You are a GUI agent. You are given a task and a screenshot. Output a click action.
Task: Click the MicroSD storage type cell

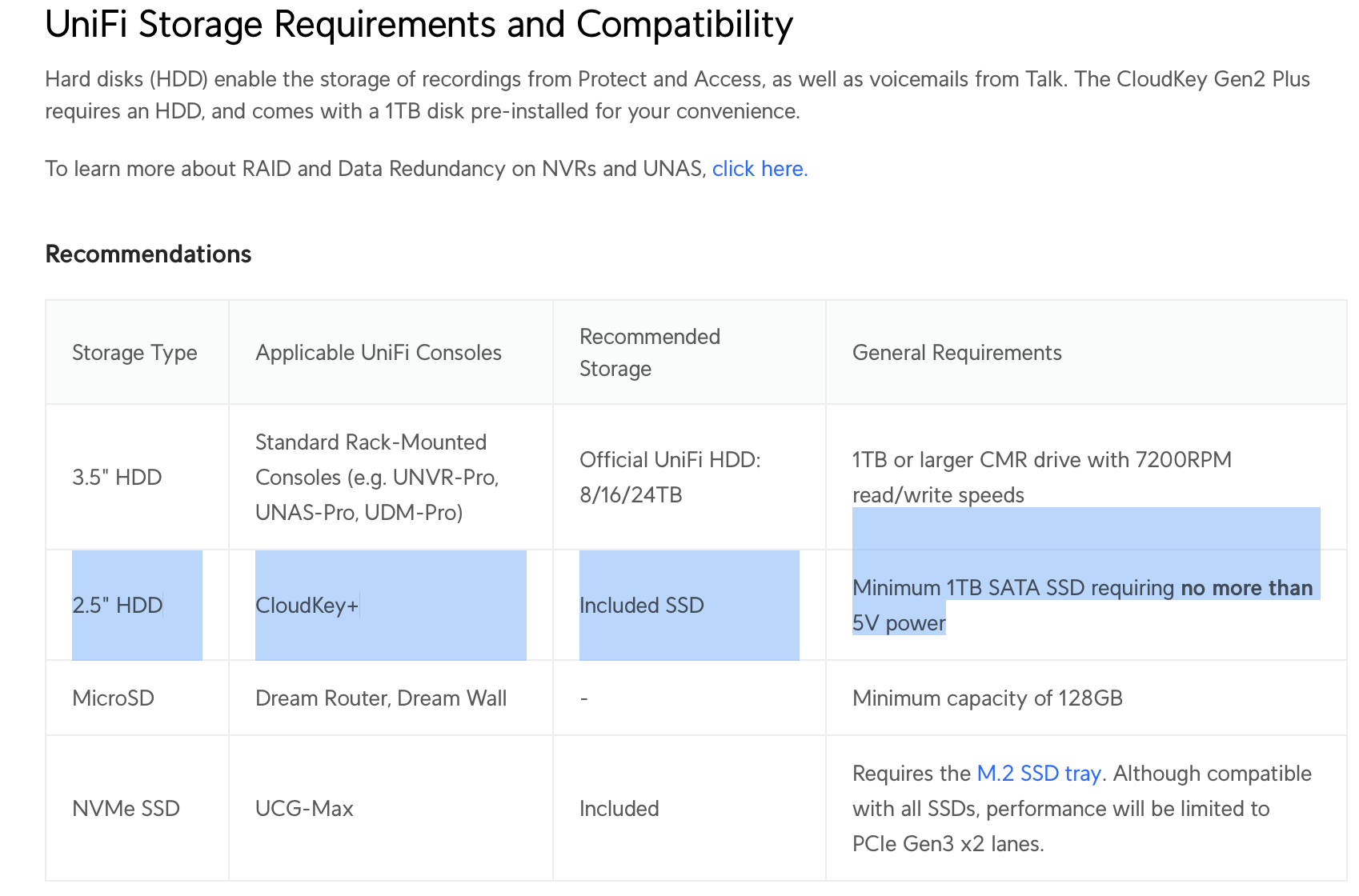(x=113, y=698)
